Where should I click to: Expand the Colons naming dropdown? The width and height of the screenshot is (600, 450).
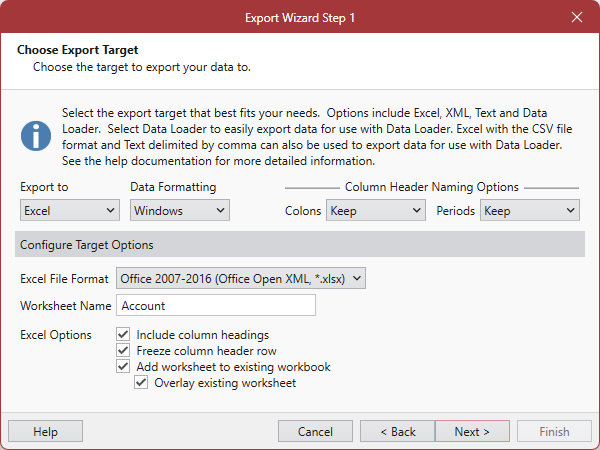pos(376,210)
